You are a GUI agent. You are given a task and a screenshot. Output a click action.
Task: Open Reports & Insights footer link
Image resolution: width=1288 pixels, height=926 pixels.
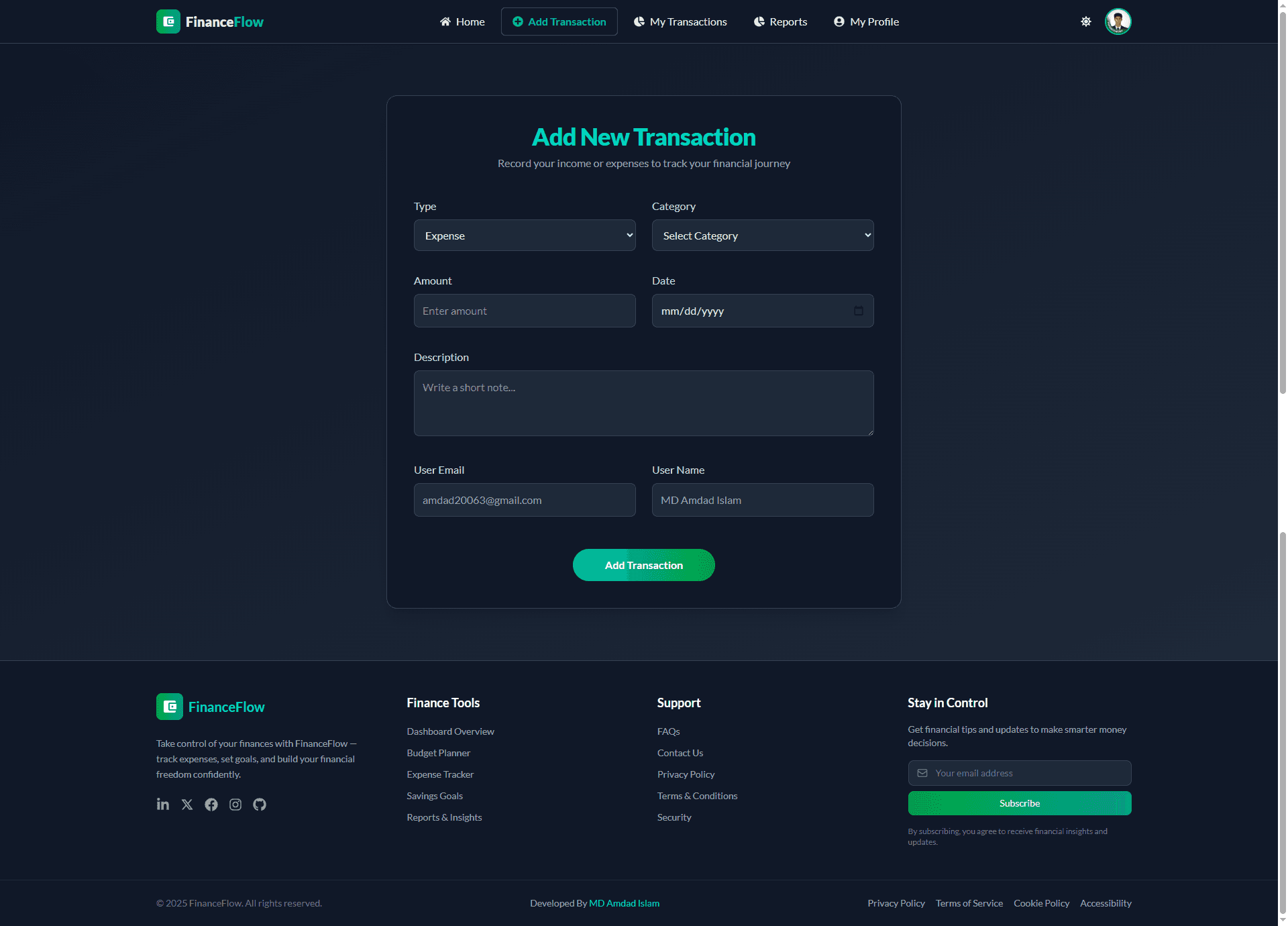pos(445,817)
